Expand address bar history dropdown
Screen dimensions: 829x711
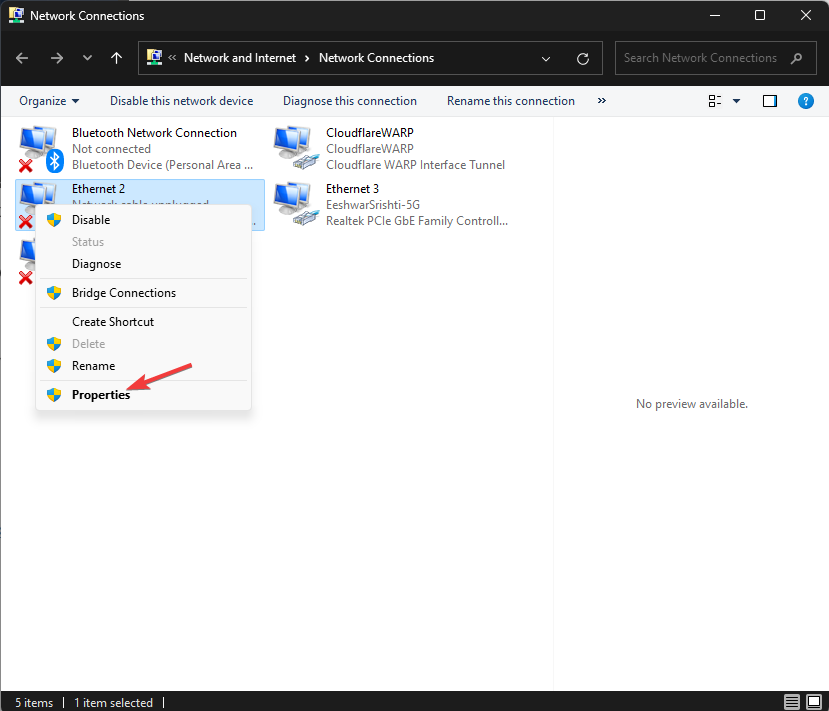point(546,59)
